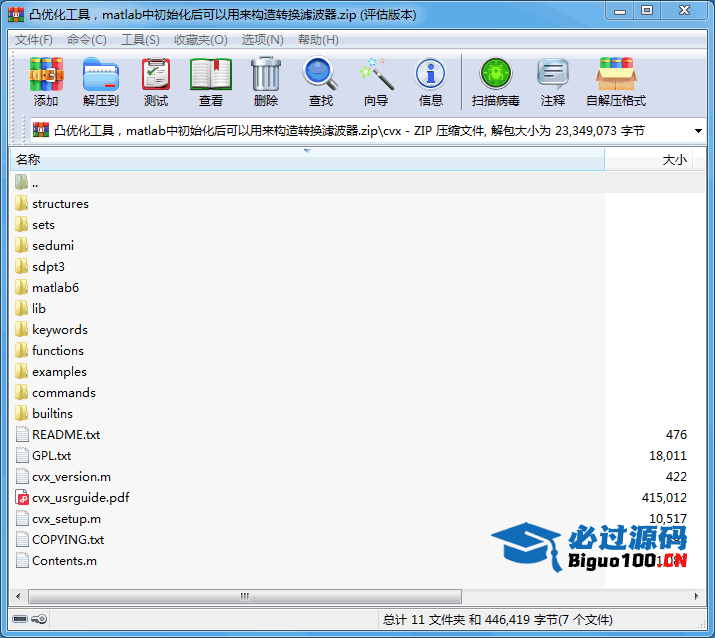This screenshot has width=715, height=638.
Task: Click the Find (查找) magnifier icon
Action: tap(320, 74)
